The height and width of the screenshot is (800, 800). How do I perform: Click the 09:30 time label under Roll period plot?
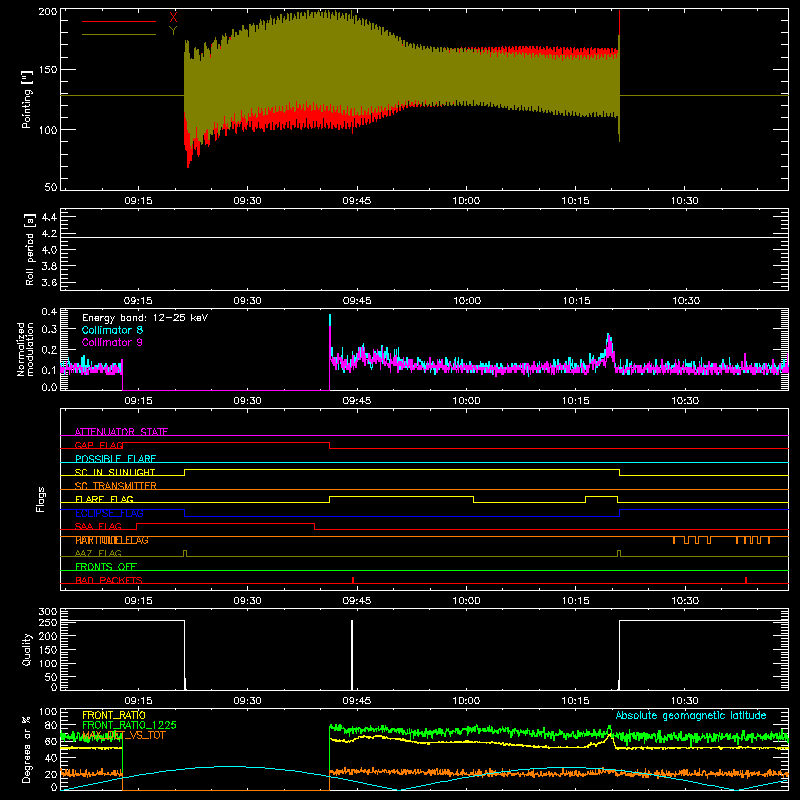(x=247, y=301)
